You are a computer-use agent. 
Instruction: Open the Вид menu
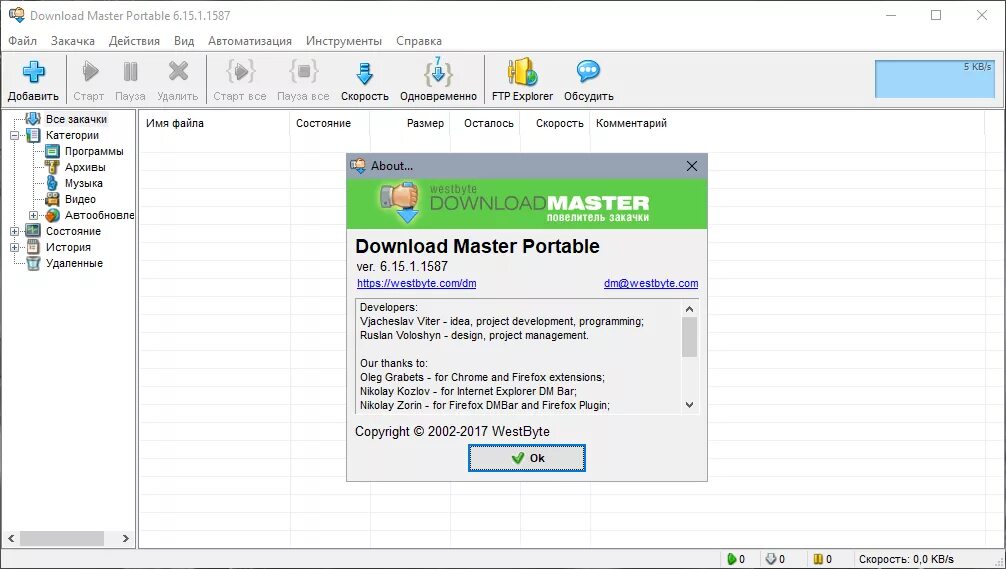(183, 41)
